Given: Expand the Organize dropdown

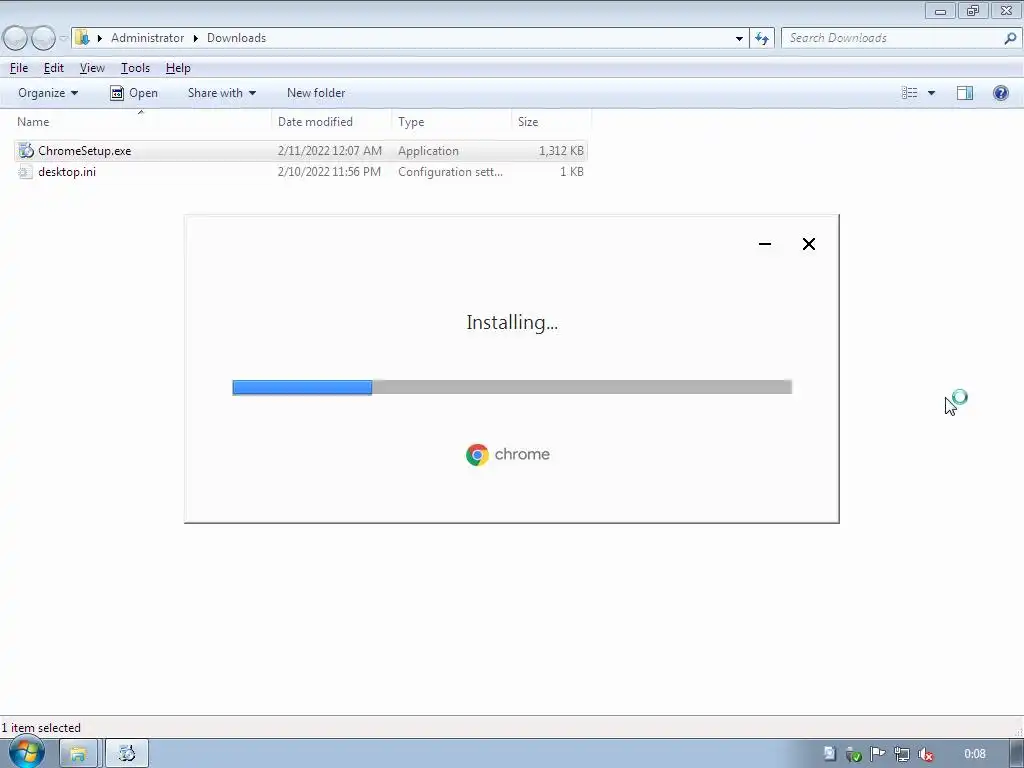Looking at the screenshot, I should pos(48,93).
